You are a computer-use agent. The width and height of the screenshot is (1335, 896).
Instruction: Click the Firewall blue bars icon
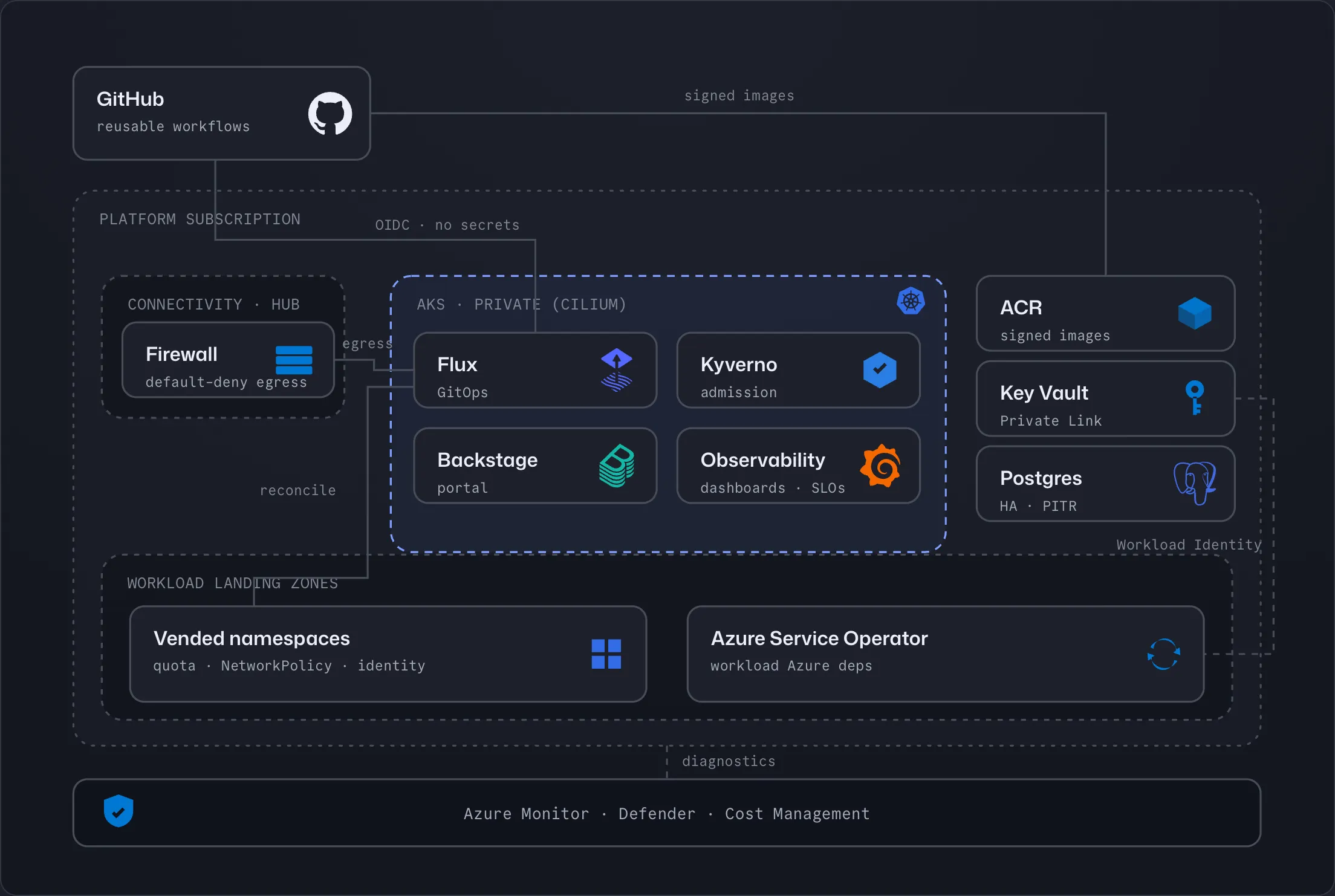tap(294, 360)
